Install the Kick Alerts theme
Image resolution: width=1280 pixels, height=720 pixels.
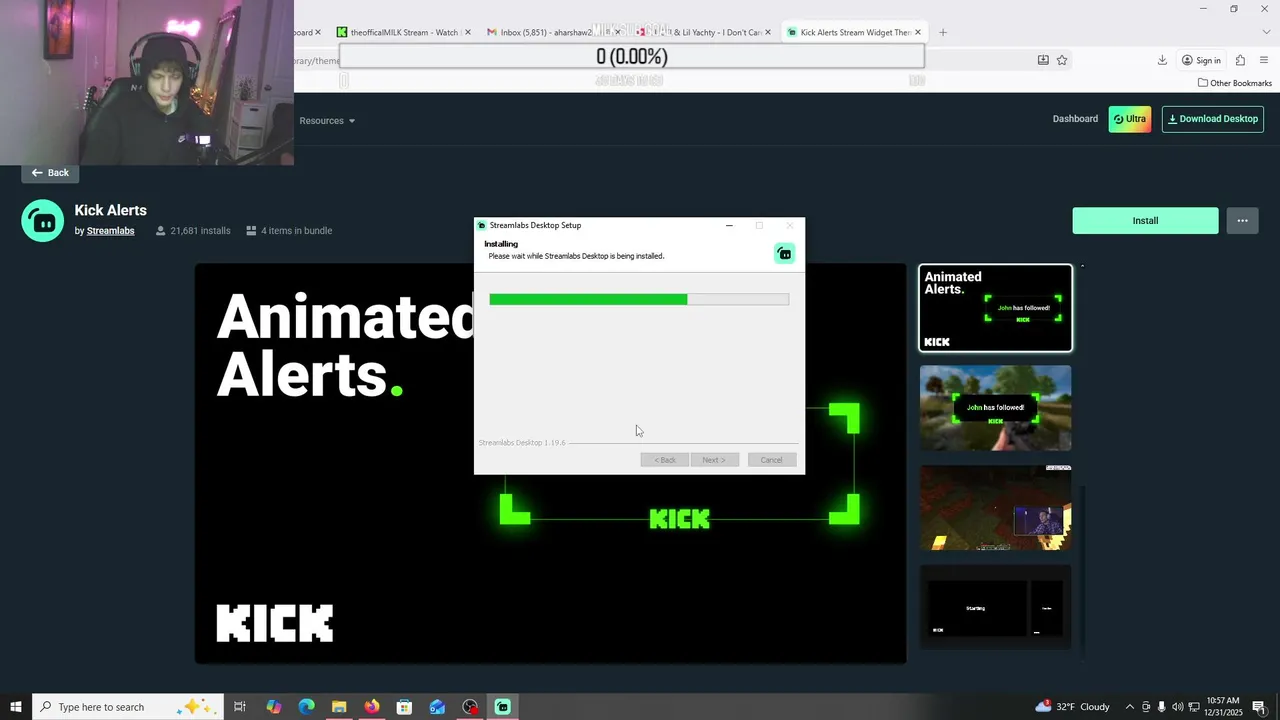[x=1145, y=221]
